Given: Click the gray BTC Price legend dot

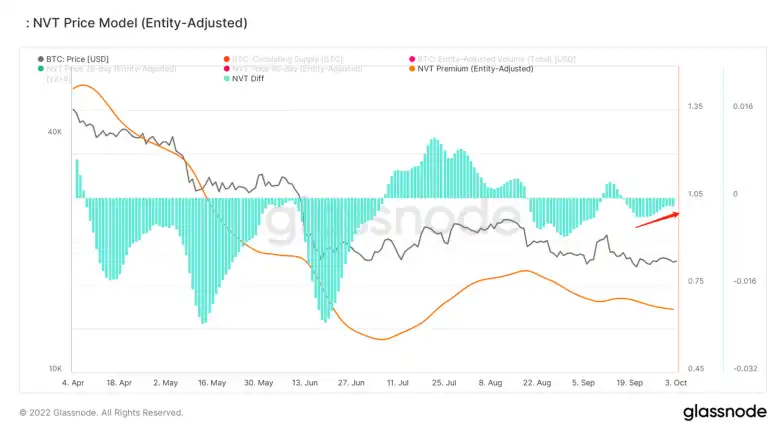Looking at the screenshot, I should click(x=41, y=59).
